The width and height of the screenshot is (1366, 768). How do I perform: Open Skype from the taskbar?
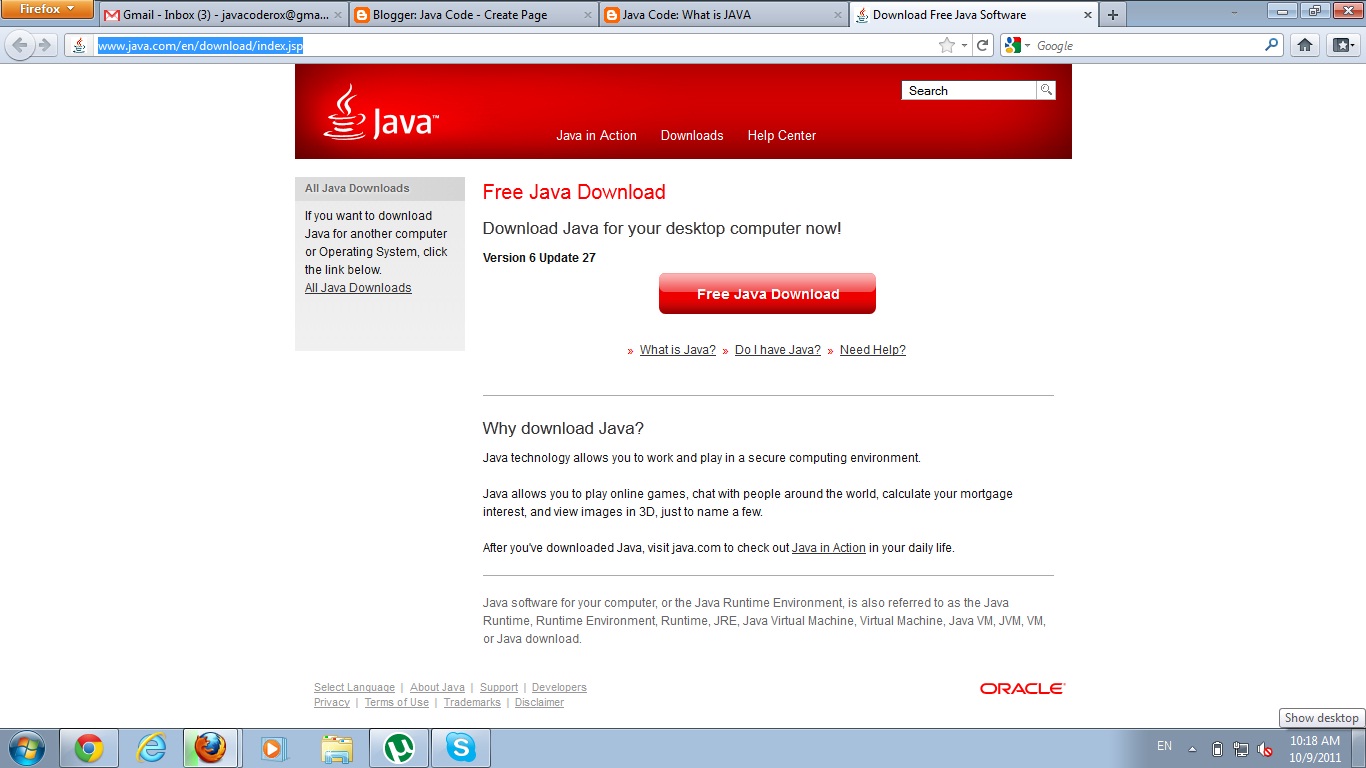pos(460,747)
